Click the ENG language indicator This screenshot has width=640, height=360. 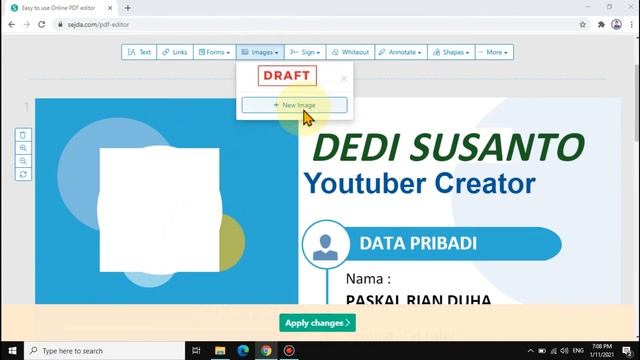point(578,351)
